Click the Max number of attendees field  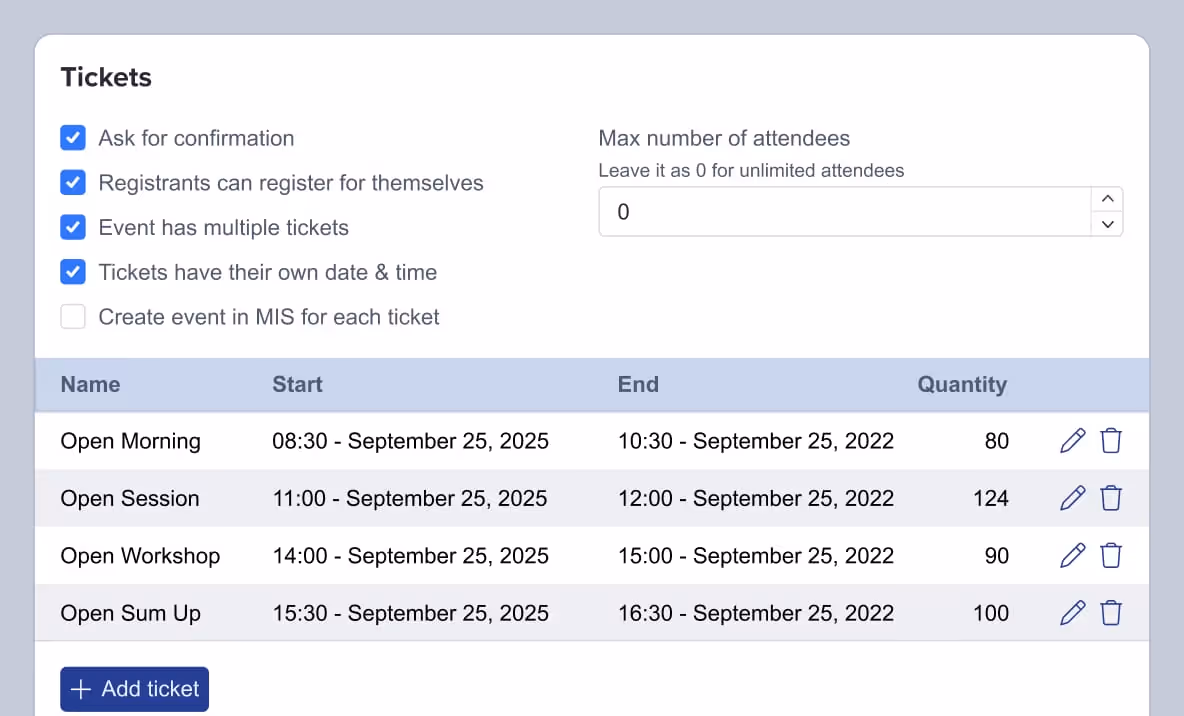(x=840, y=212)
